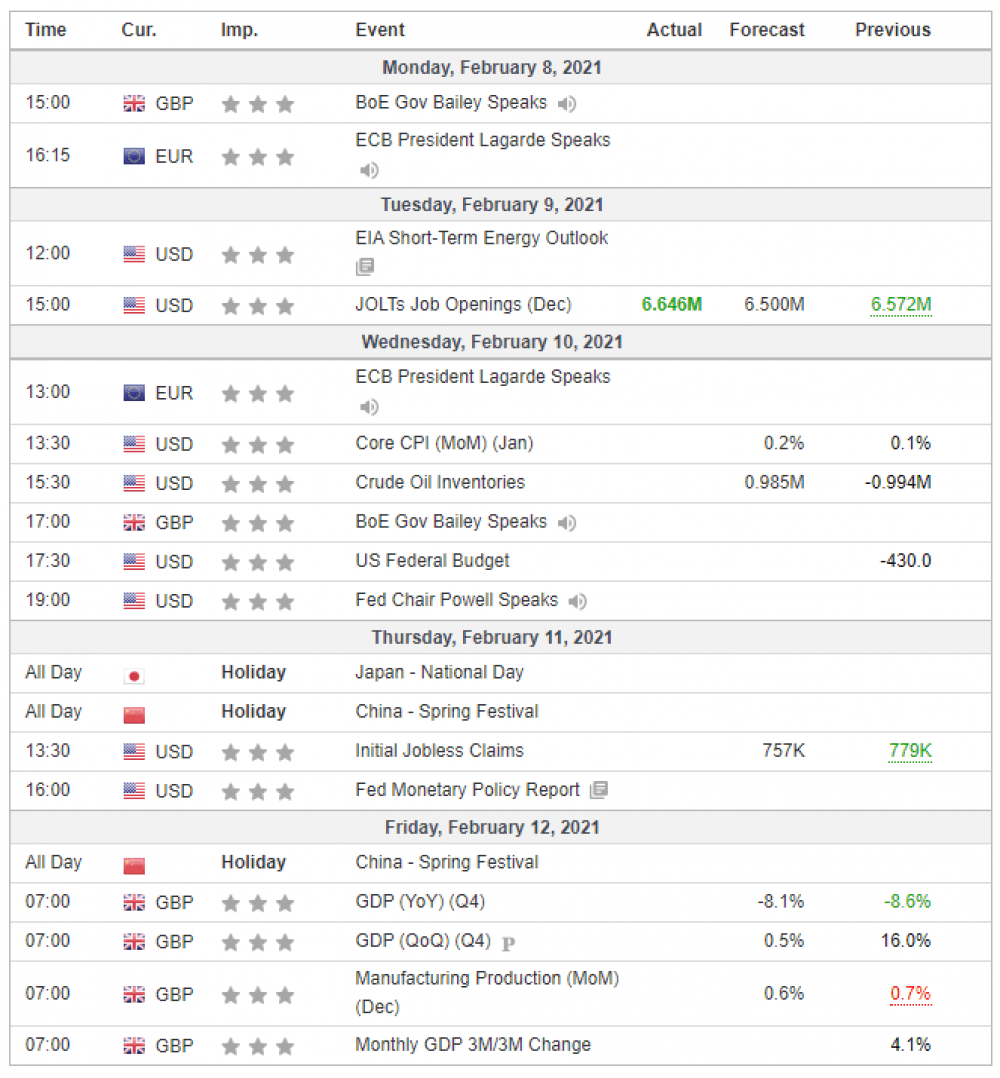Click the Monday, February 8, 2021 date header
The height and width of the screenshot is (1078, 1000).
[492, 68]
